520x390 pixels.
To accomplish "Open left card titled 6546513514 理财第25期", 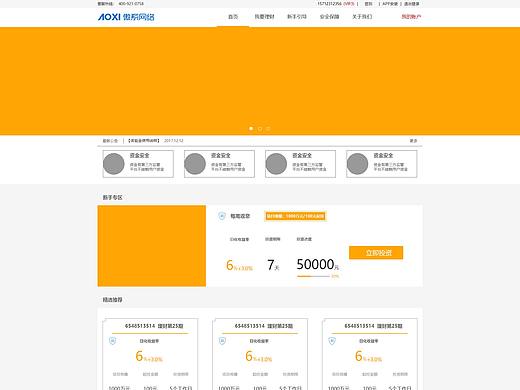I will coord(154,326).
